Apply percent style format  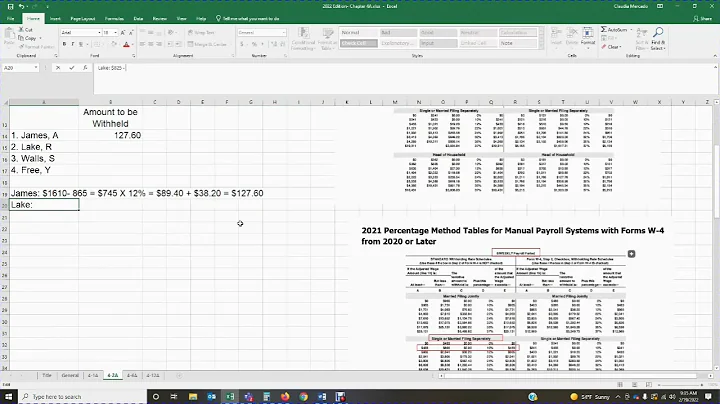pyautogui.click(x=254, y=44)
